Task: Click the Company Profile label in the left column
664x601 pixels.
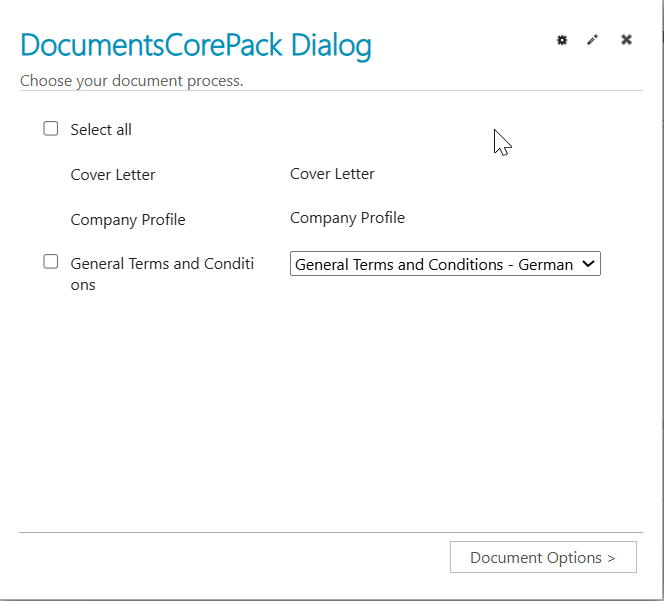Action: point(128,220)
